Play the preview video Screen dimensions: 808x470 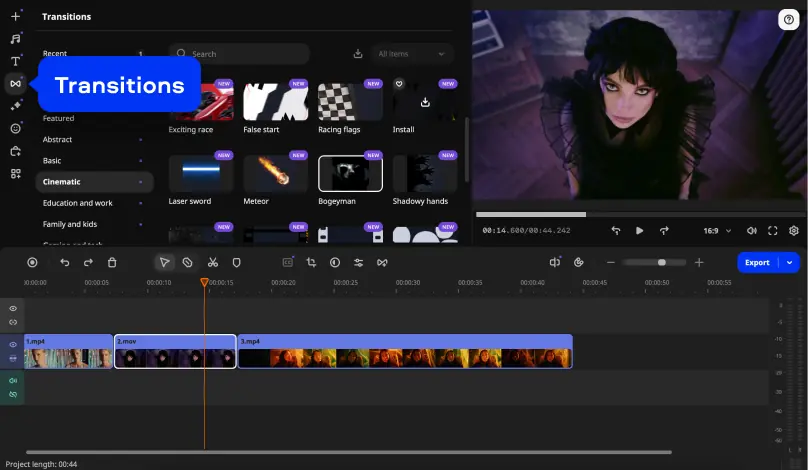pyautogui.click(x=639, y=230)
